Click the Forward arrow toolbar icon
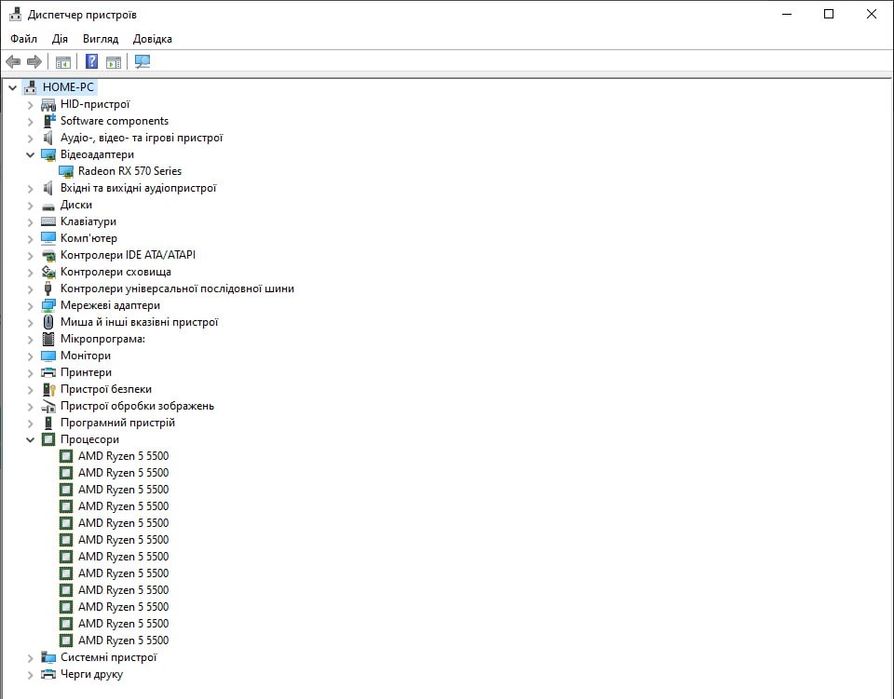Viewport: 894px width, 699px height. (34, 62)
